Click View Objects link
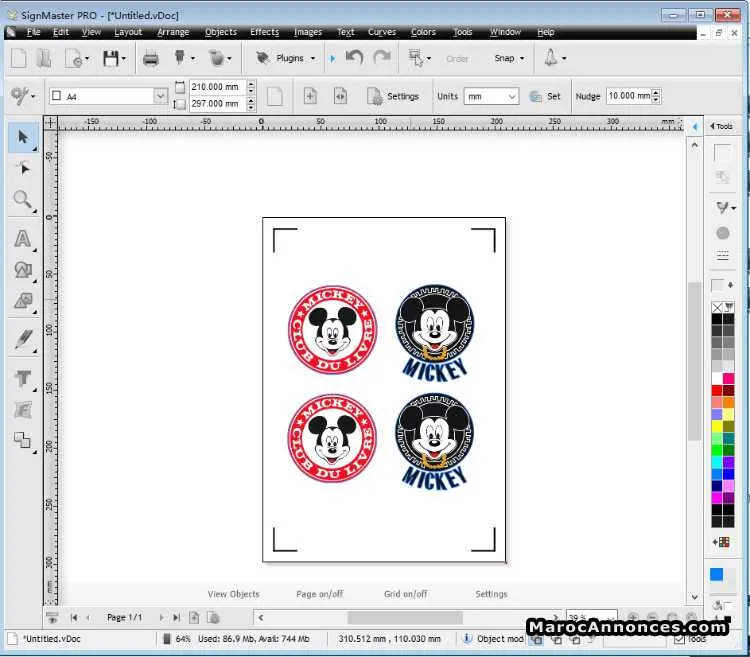750x657 pixels. [233, 594]
